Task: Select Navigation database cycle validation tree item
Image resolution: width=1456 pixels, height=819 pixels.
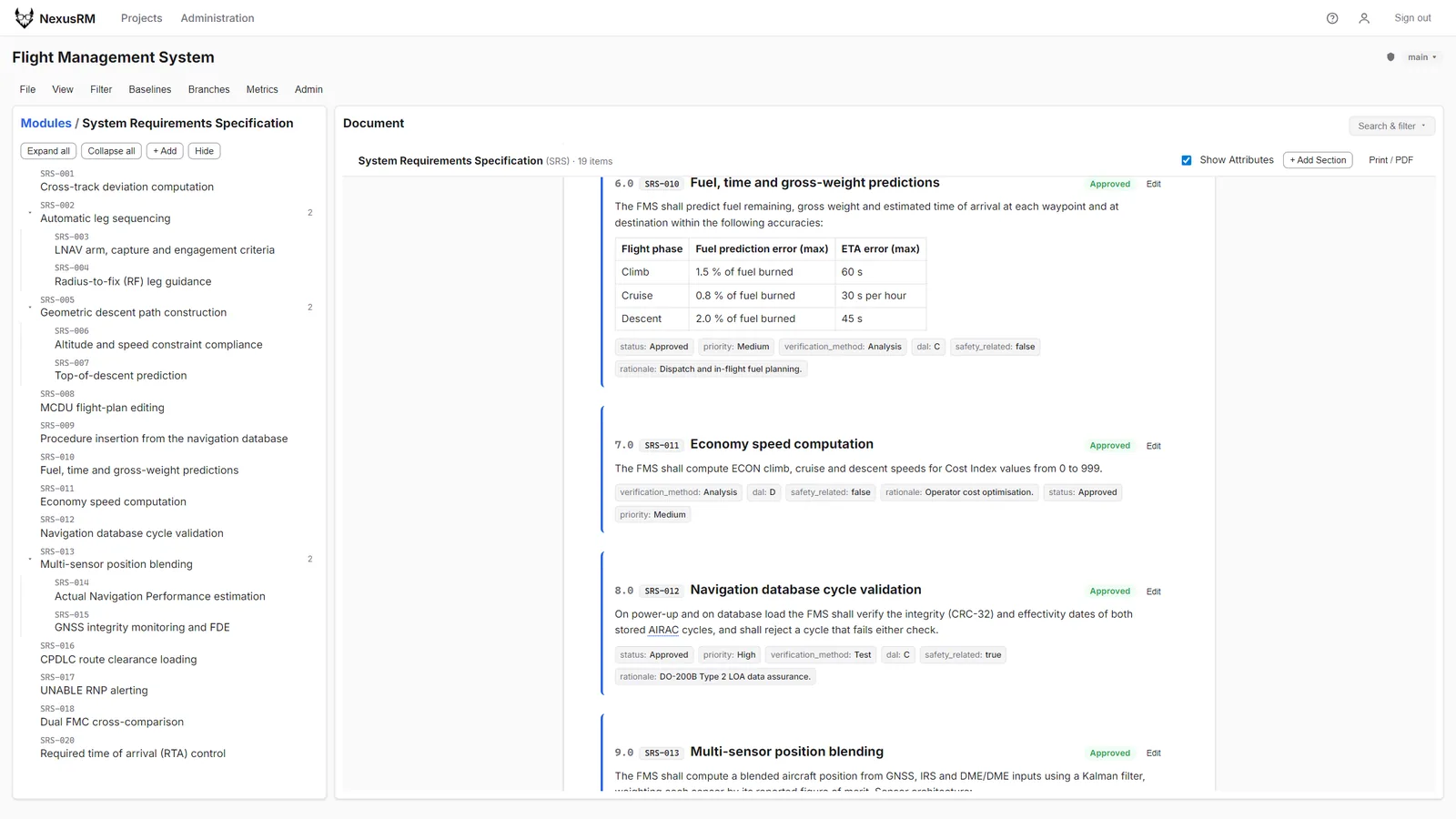Action: pos(131,527)
